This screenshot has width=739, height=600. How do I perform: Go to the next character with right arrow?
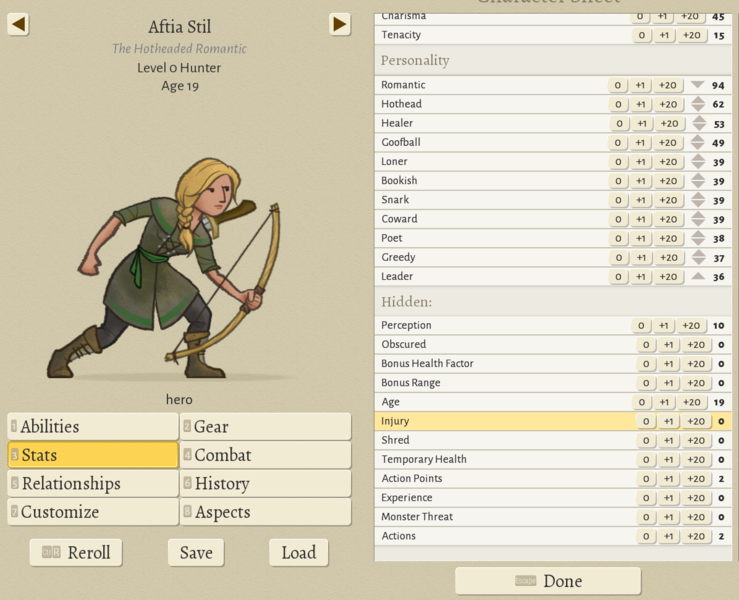340,24
